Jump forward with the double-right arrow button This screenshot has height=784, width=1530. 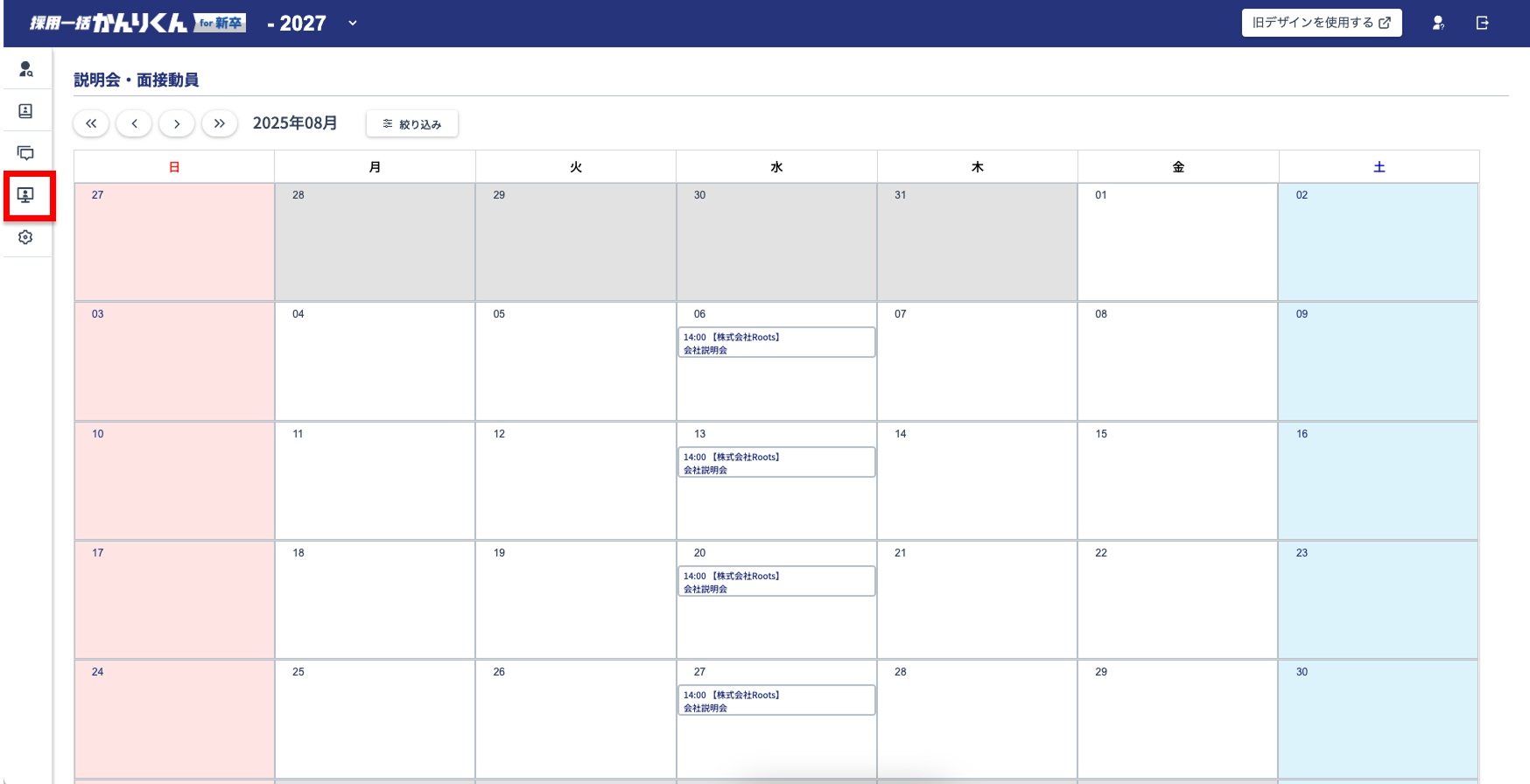click(220, 123)
